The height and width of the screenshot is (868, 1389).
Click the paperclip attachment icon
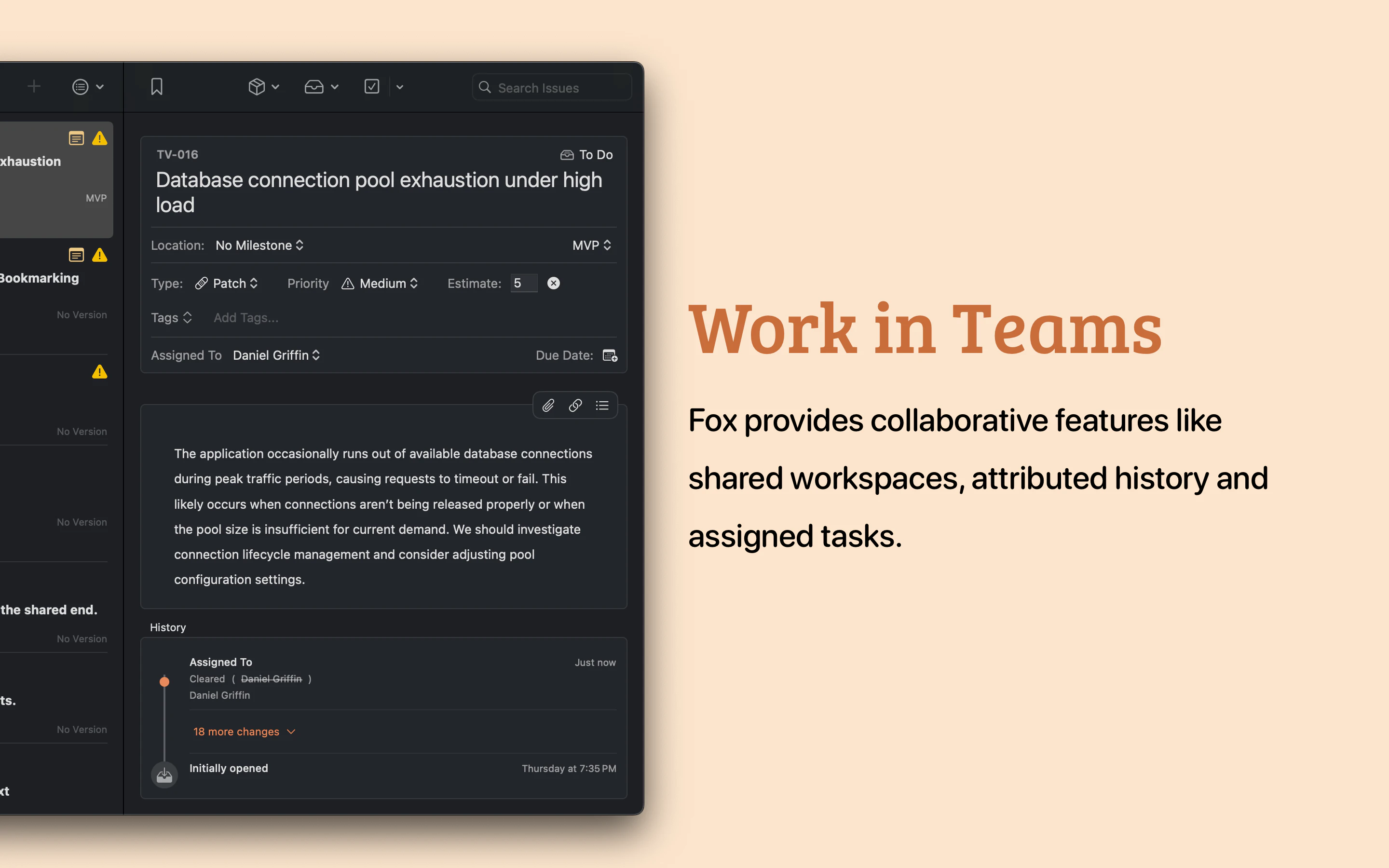click(548, 405)
